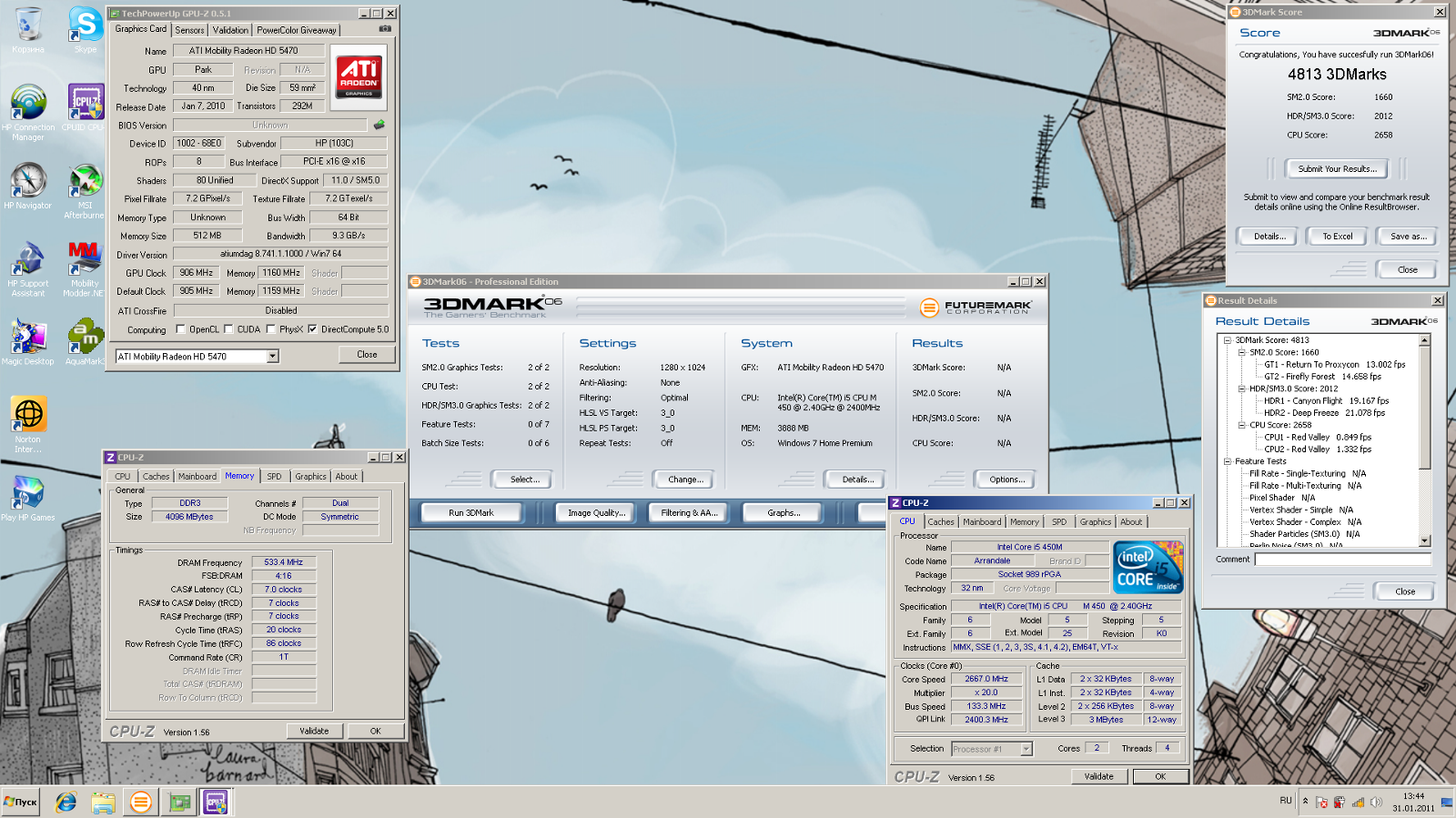Viewport: 1456px width, 818px height.
Task: Enable the OpenCL checkbox in GPU-Z
Action: tap(180, 329)
